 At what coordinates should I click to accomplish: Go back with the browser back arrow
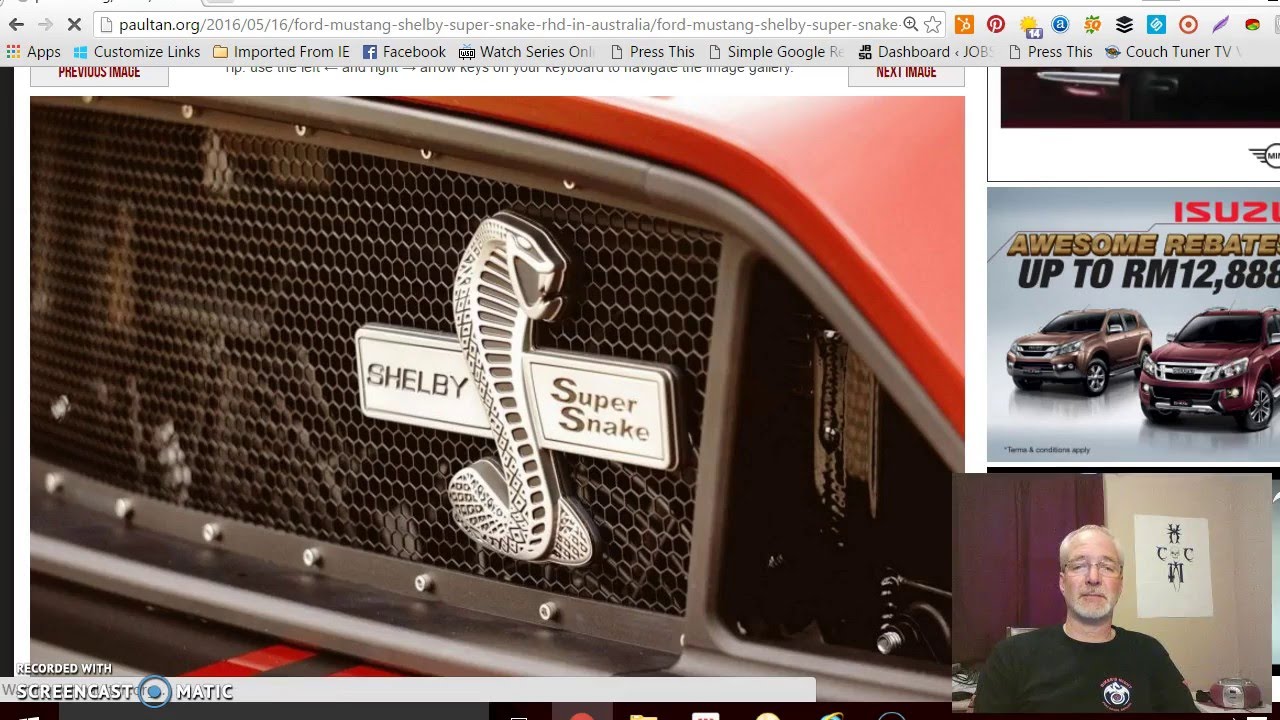[16, 24]
